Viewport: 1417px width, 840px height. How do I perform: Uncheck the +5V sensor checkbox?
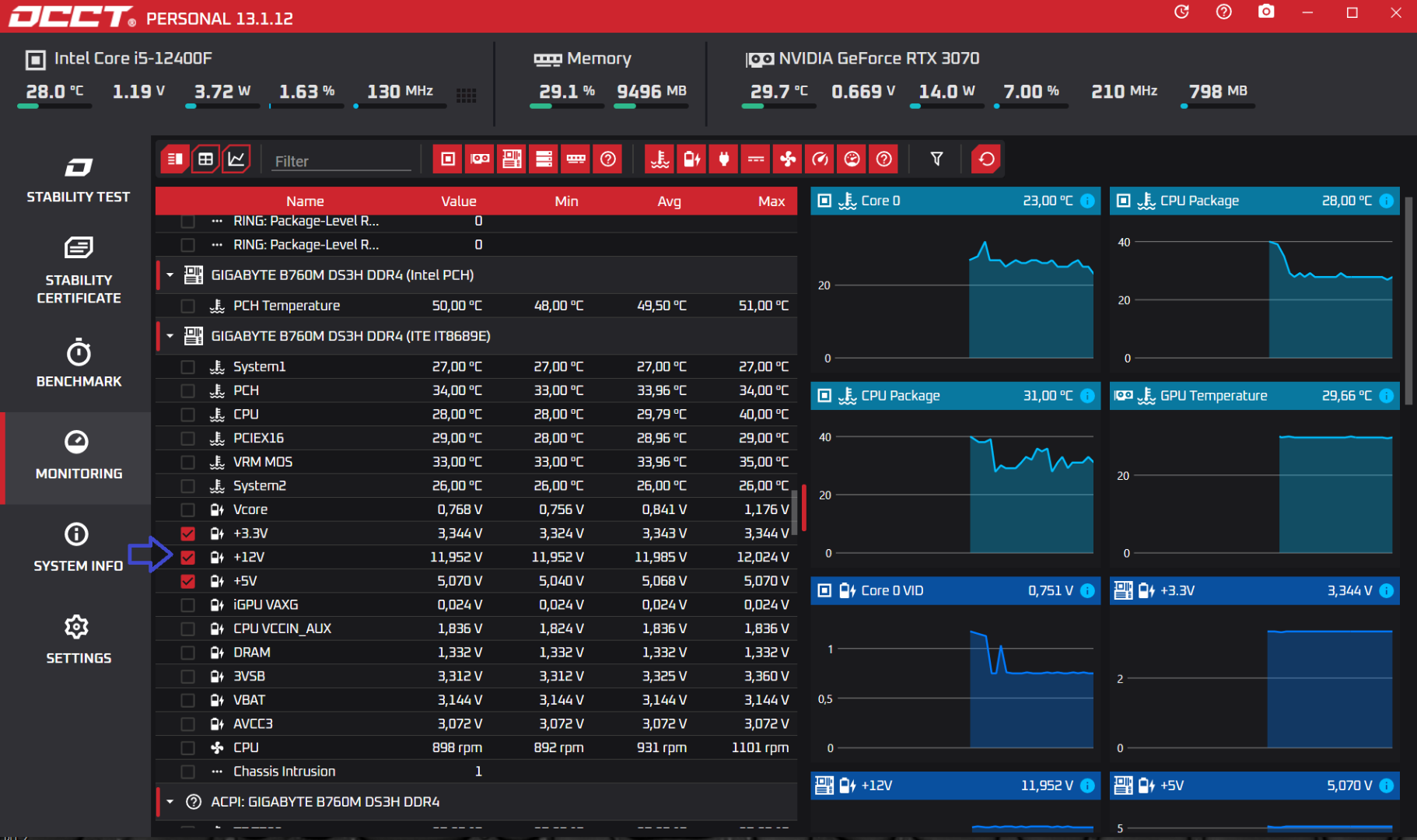pos(187,581)
